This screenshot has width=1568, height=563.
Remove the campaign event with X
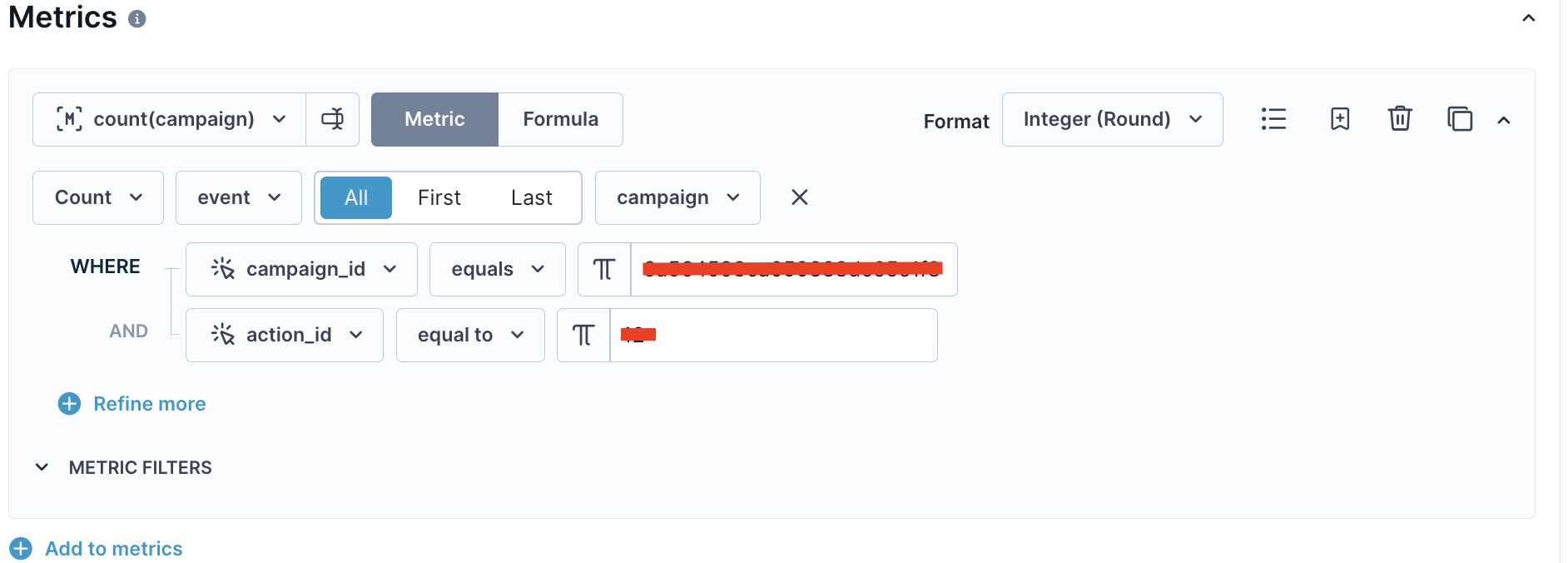799,197
